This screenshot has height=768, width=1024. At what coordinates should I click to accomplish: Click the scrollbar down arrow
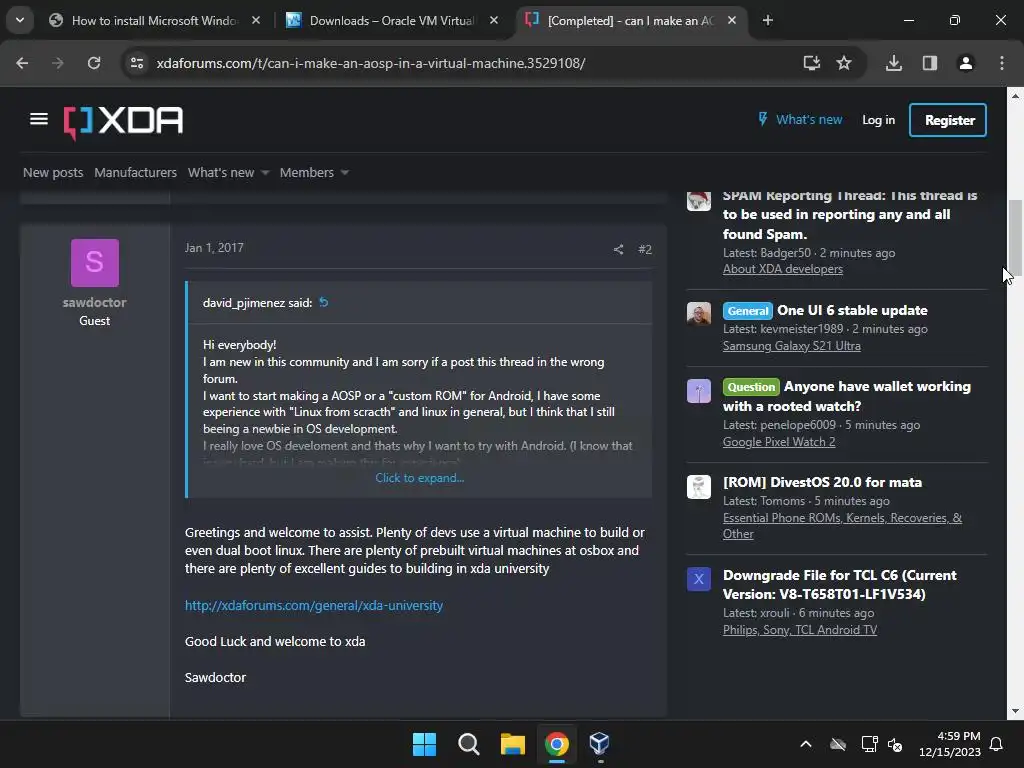click(1015, 711)
